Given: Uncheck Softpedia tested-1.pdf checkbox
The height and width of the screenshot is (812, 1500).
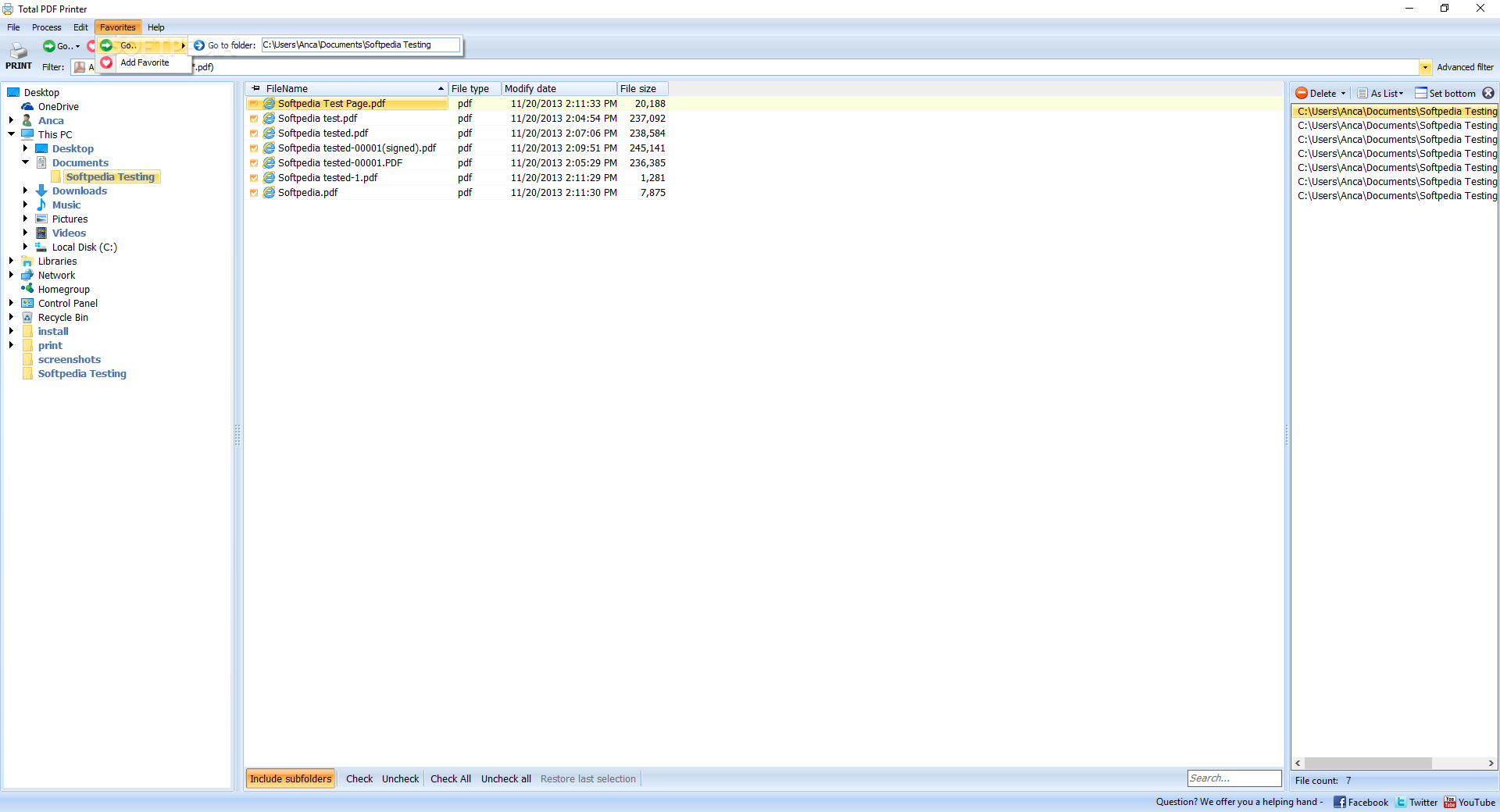Looking at the screenshot, I should coord(254,178).
